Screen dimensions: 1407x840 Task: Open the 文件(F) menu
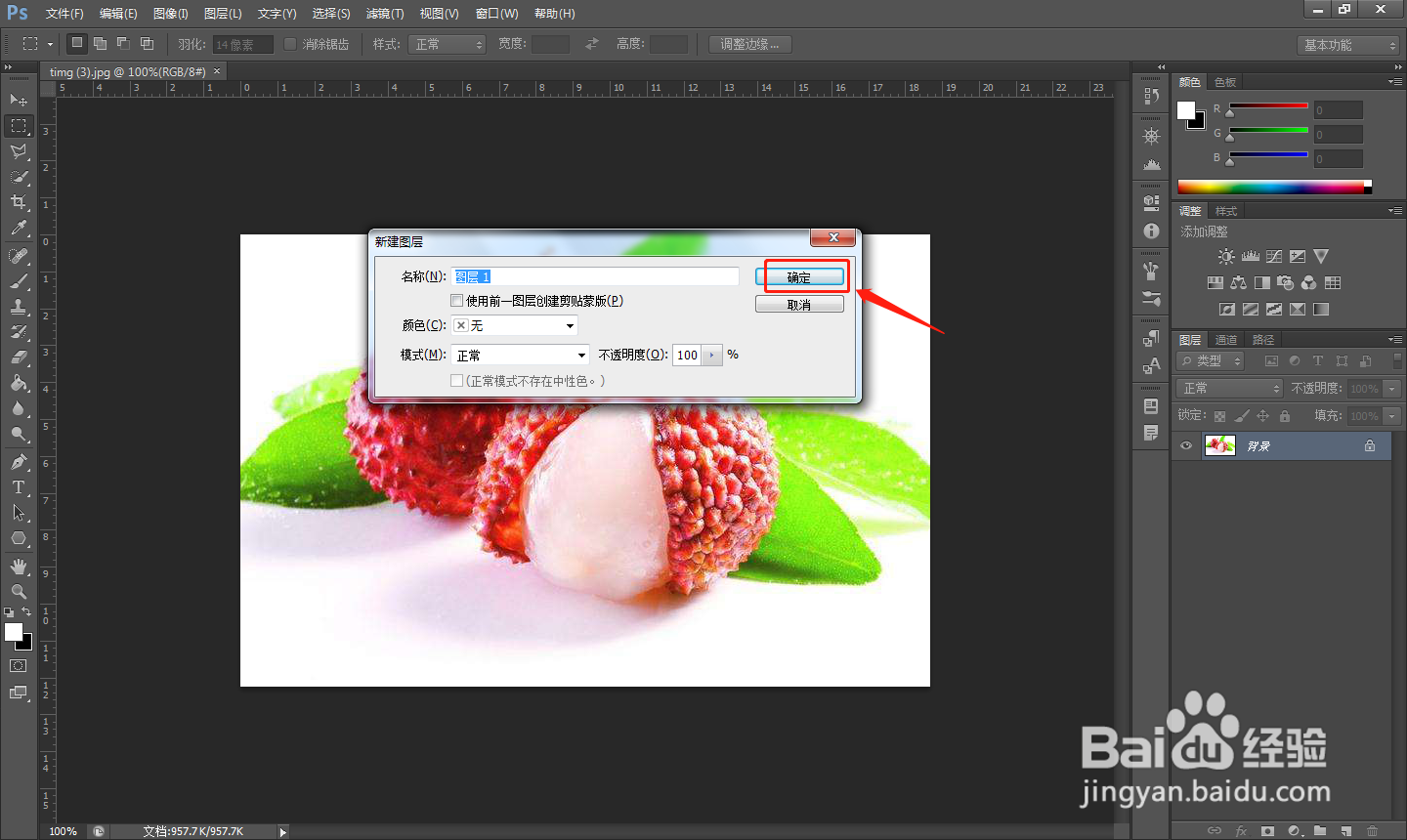click(x=64, y=14)
